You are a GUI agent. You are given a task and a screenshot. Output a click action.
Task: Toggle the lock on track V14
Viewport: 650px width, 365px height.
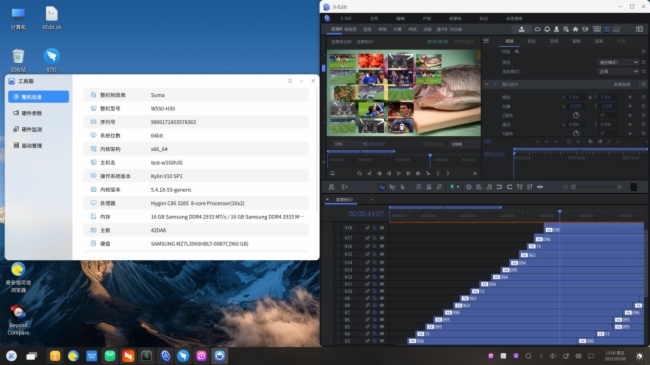(375, 263)
